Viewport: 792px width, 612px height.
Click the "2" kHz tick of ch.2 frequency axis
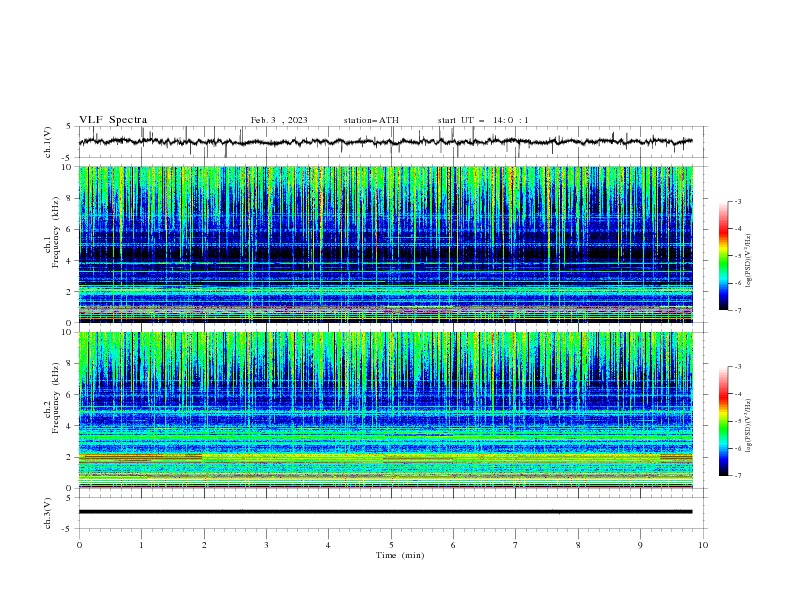pos(69,457)
